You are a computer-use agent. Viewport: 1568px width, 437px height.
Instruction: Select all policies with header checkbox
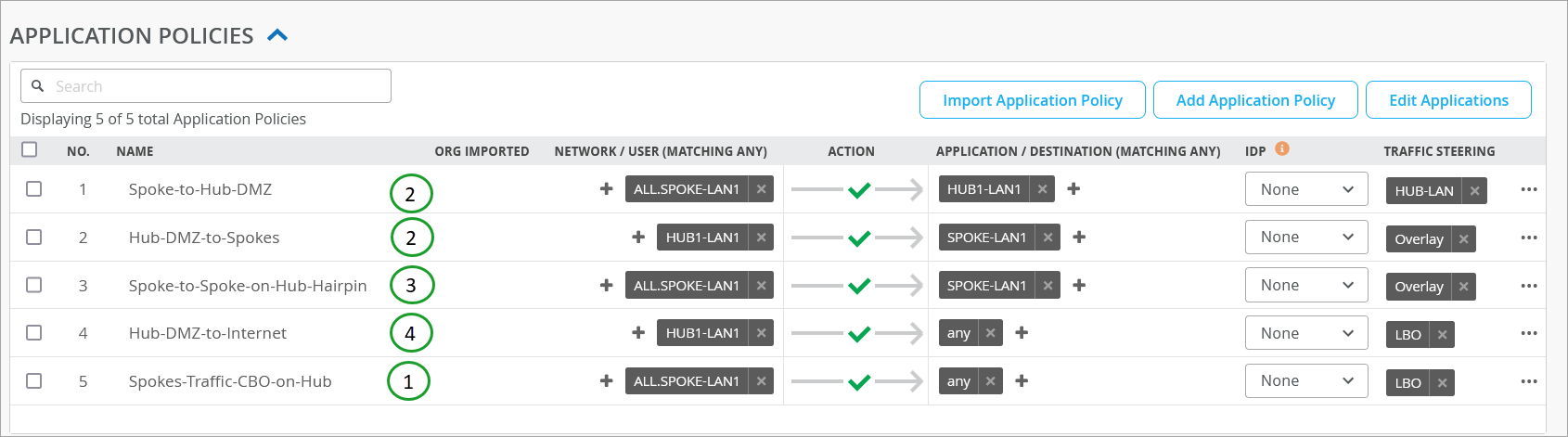30,149
